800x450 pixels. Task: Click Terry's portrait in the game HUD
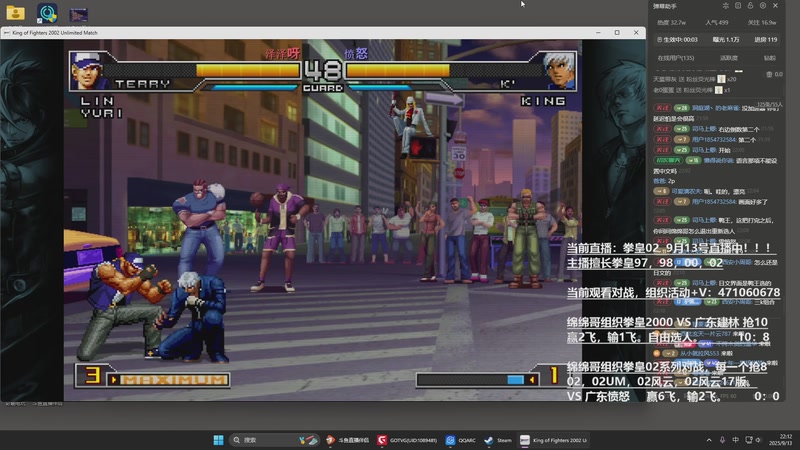point(86,70)
